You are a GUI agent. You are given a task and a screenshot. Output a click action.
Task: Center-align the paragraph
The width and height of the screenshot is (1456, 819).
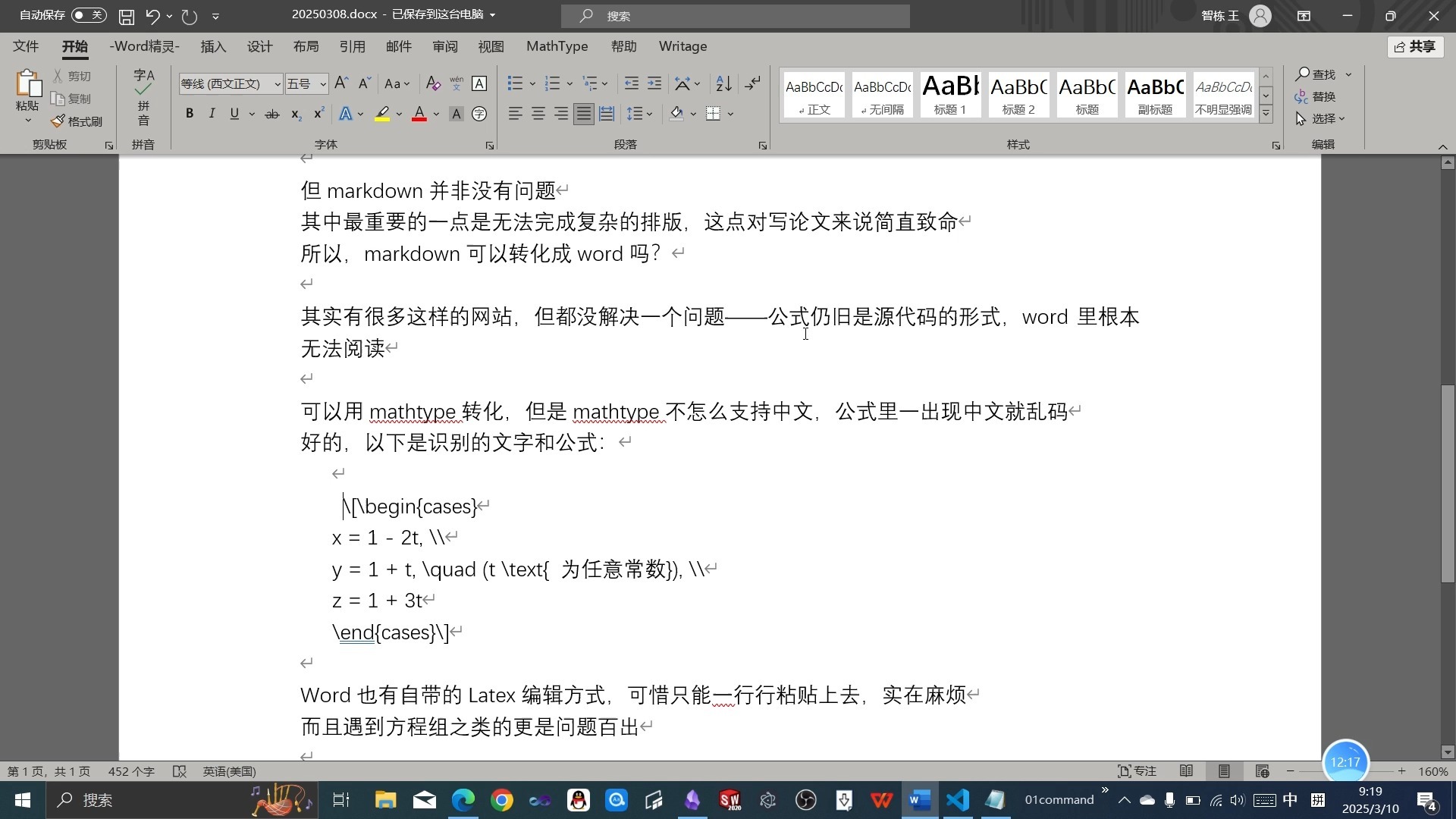[538, 114]
